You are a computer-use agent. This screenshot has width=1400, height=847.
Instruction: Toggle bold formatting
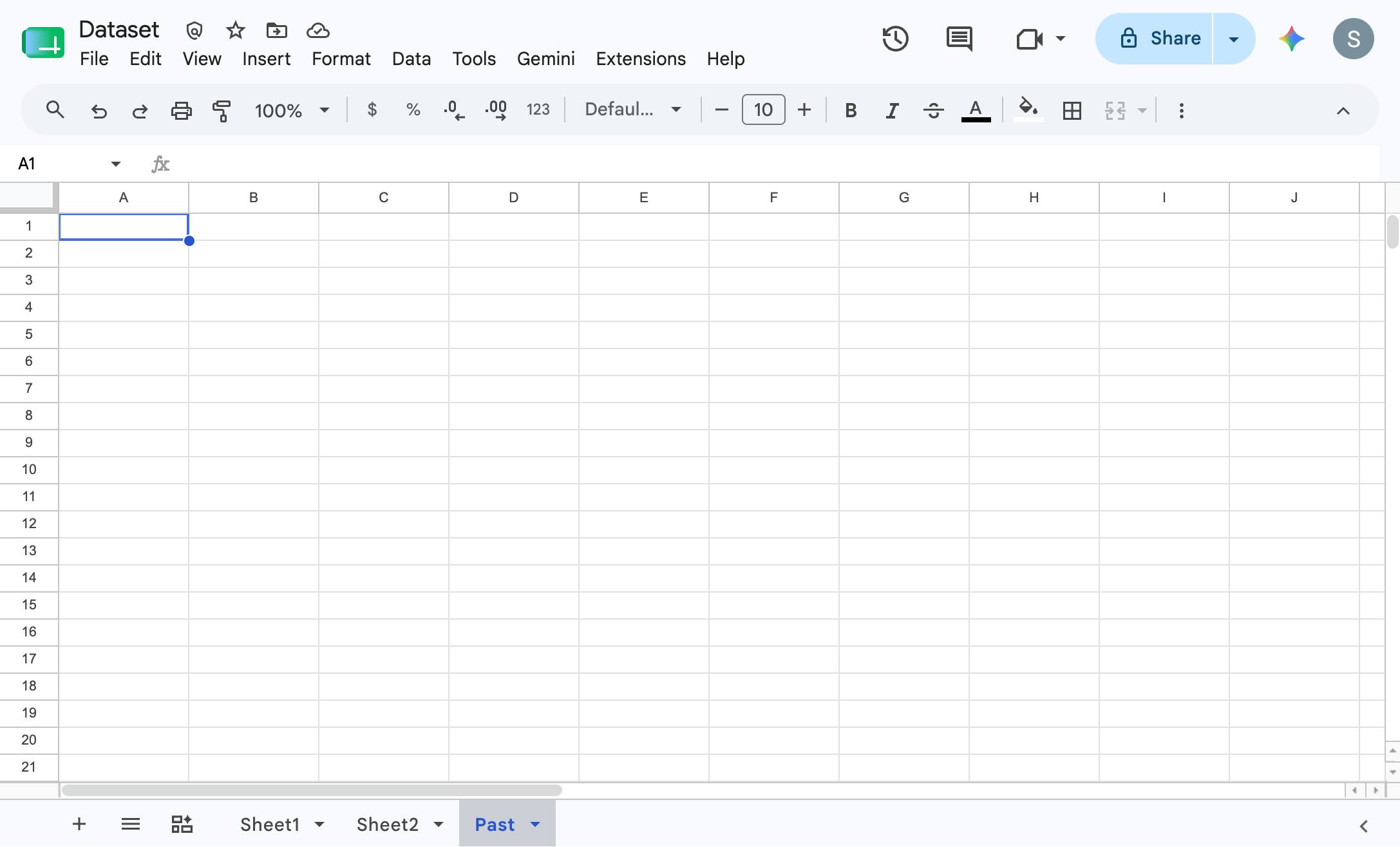click(851, 111)
